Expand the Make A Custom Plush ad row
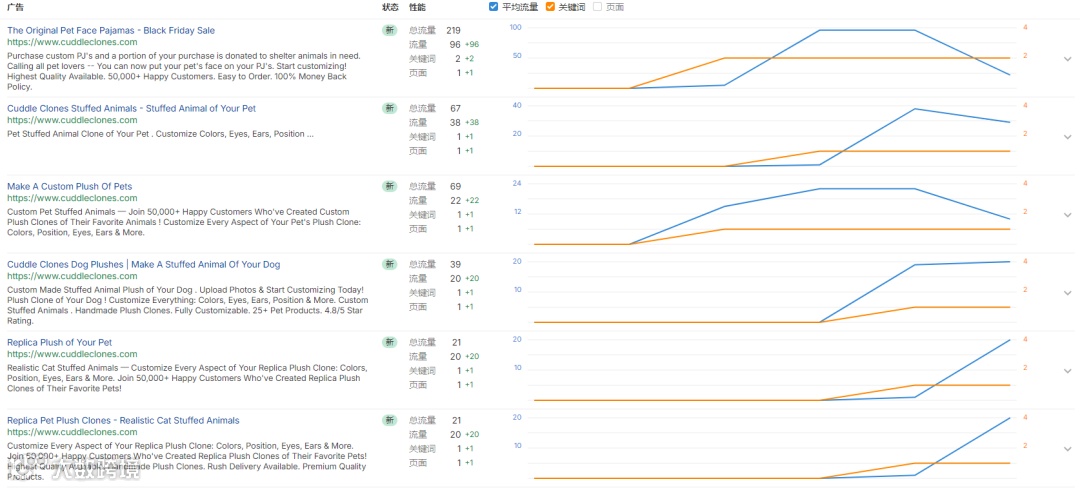The width and height of the screenshot is (1080, 488). pyautogui.click(x=1068, y=215)
